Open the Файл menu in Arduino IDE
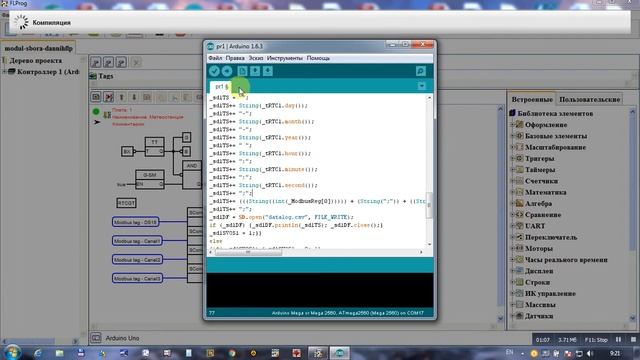Image resolution: width=640 pixels, height=360 pixels. pos(216,58)
